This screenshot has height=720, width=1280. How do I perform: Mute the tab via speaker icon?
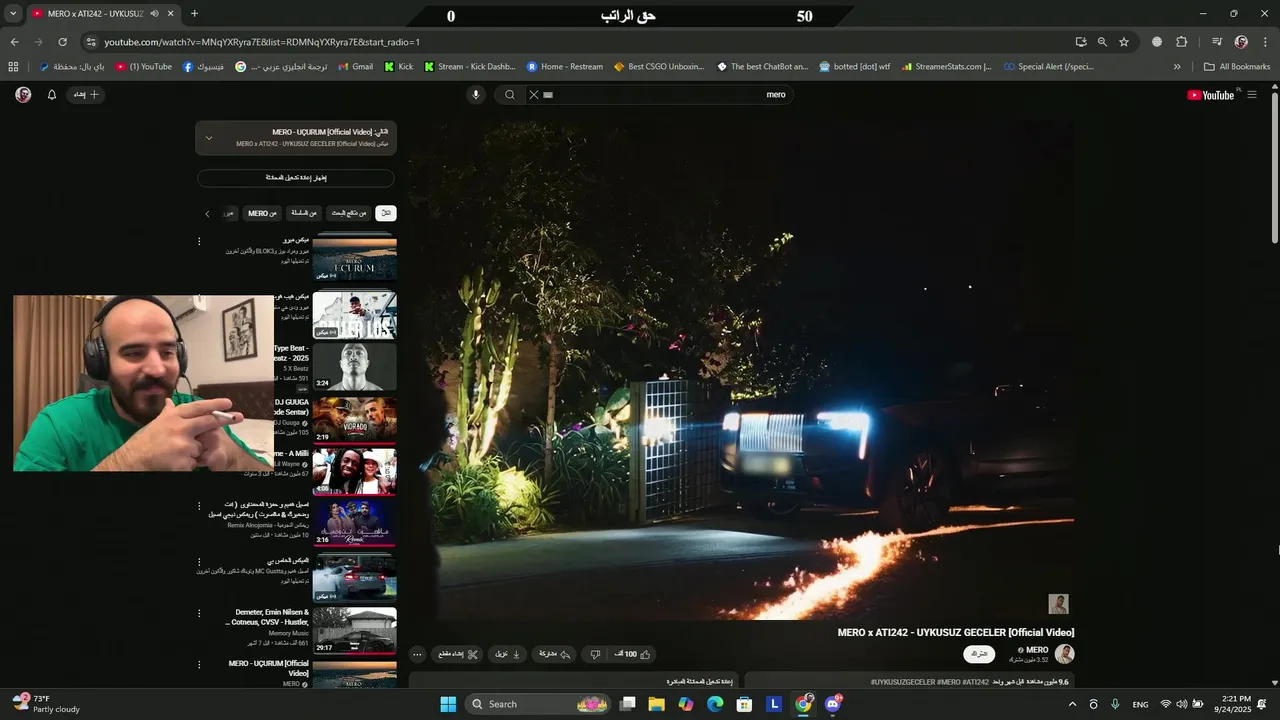[154, 14]
